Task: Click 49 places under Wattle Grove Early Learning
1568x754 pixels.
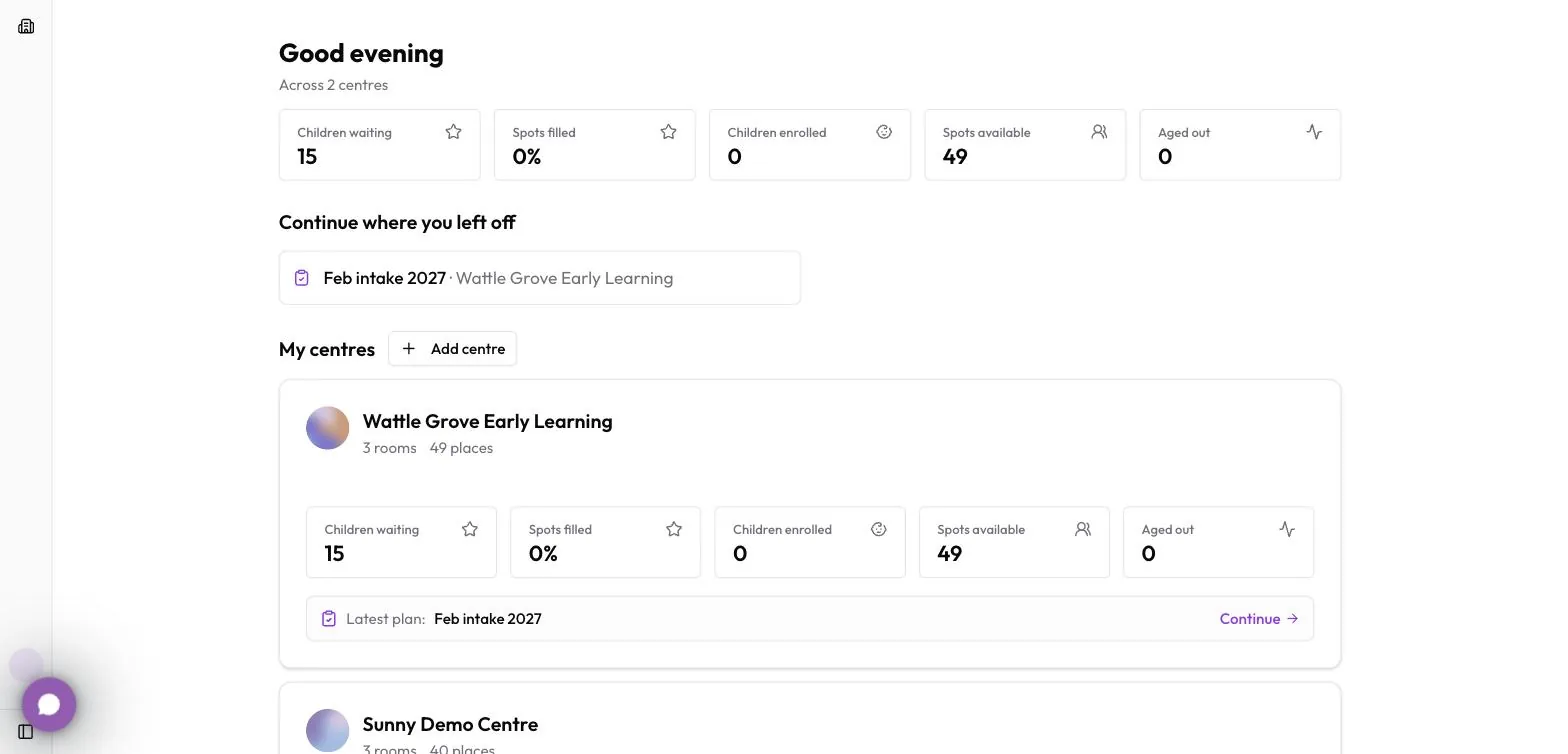Action: (x=461, y=448)
